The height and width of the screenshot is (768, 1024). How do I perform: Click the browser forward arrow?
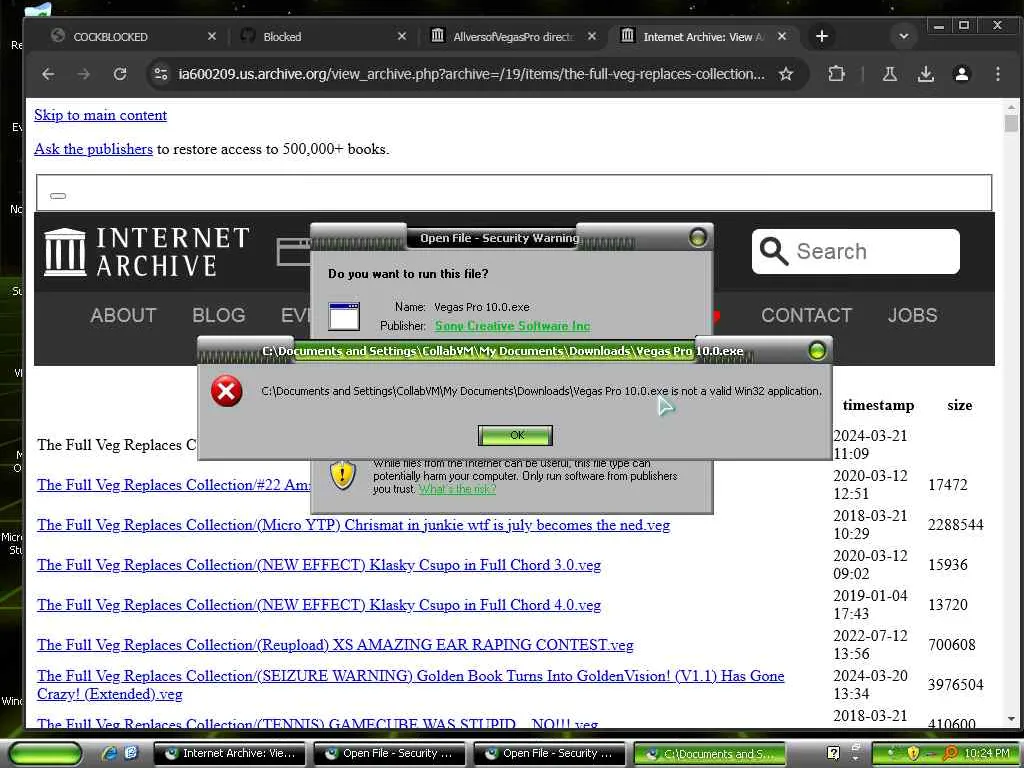click(84, 74)
